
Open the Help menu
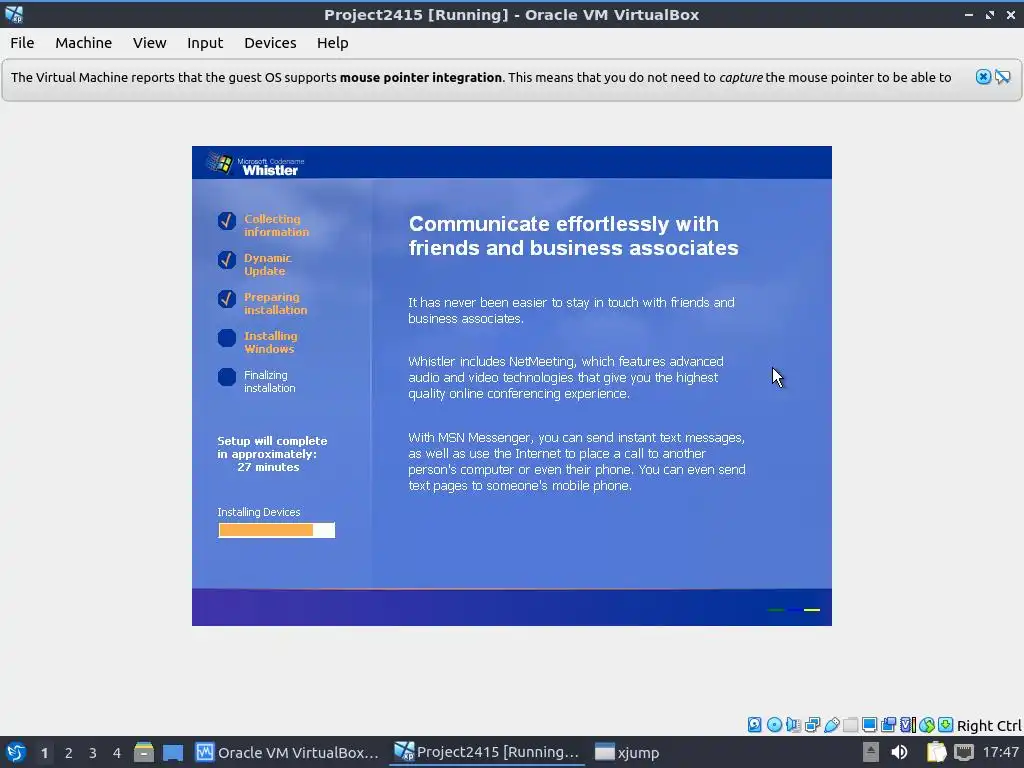[x=332, y=43]
